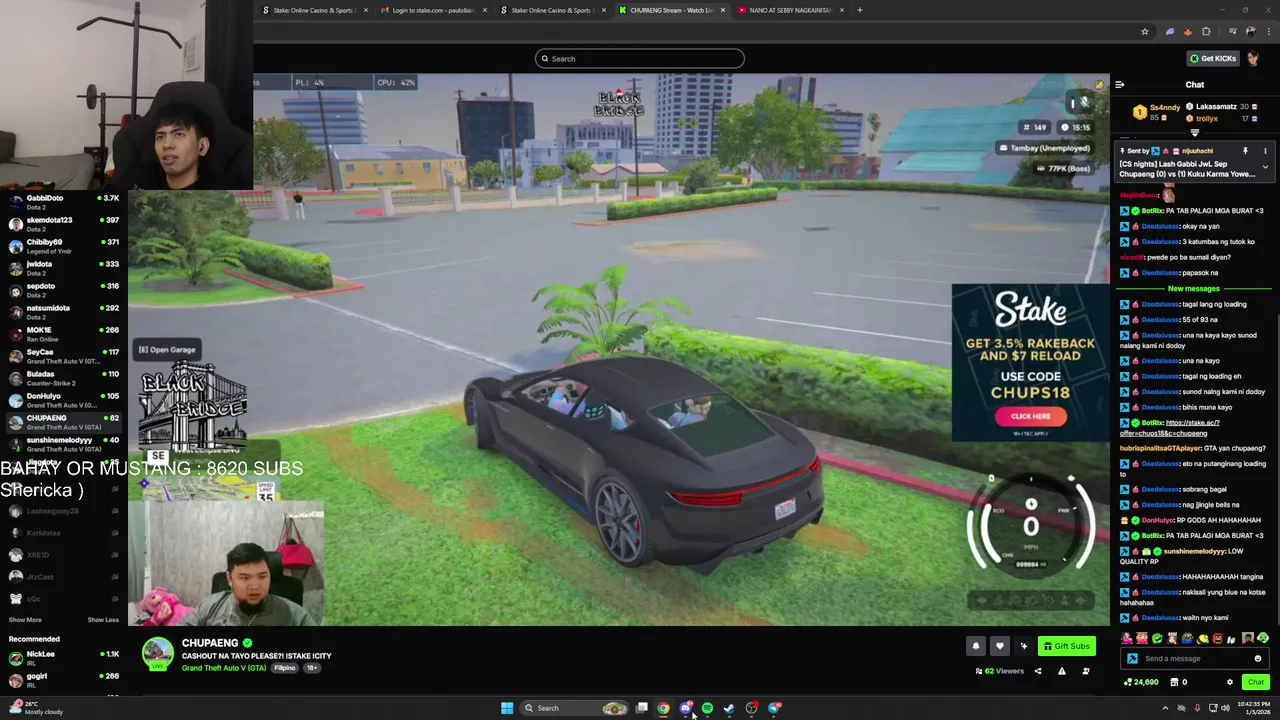Viewport: 1280px width, 720px height.
Task: Click the Filipino language tag
Action: click(x=285, y=668)
